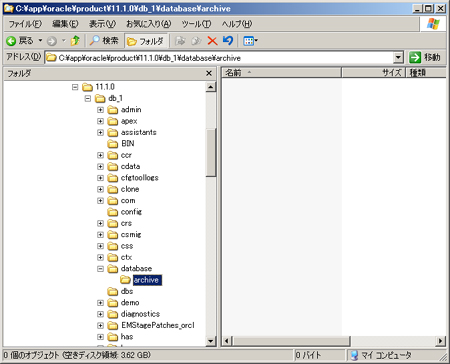
Task: Select the dbs folder in tree
Action: tap(127, 291)
